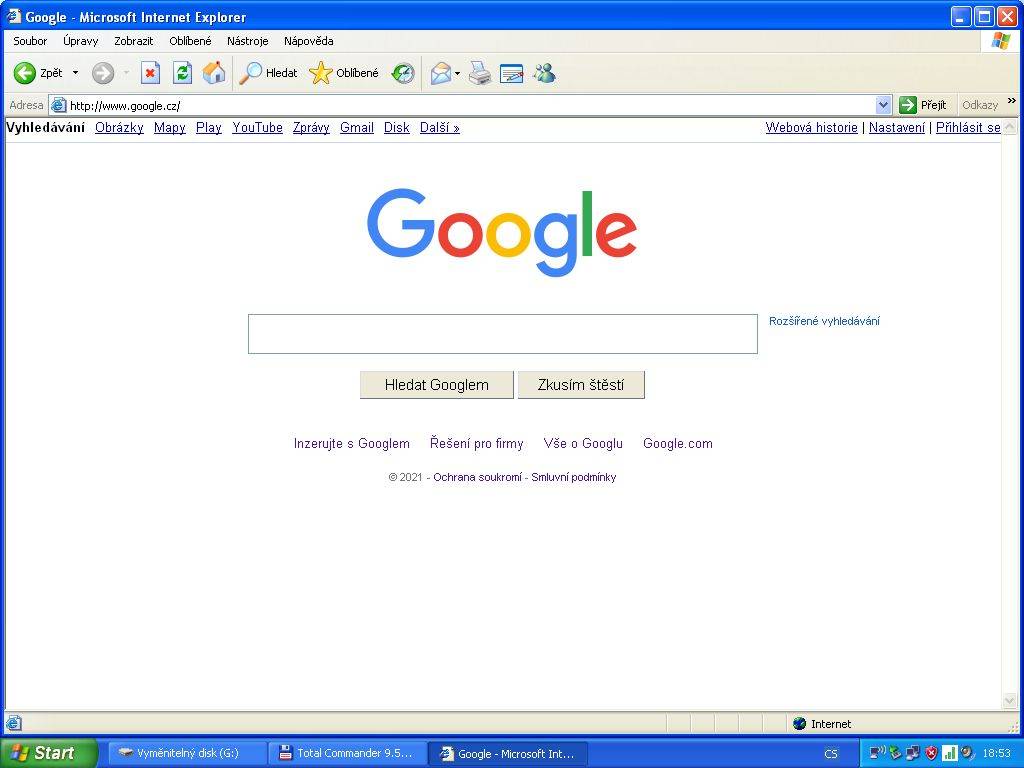Viewport: 1024px width, 768px height.
Task: Open the Smluvní podmínky link
Action: [573, 477]
